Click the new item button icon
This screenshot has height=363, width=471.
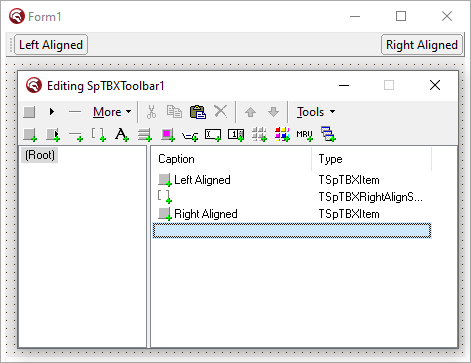coord(29,112)
